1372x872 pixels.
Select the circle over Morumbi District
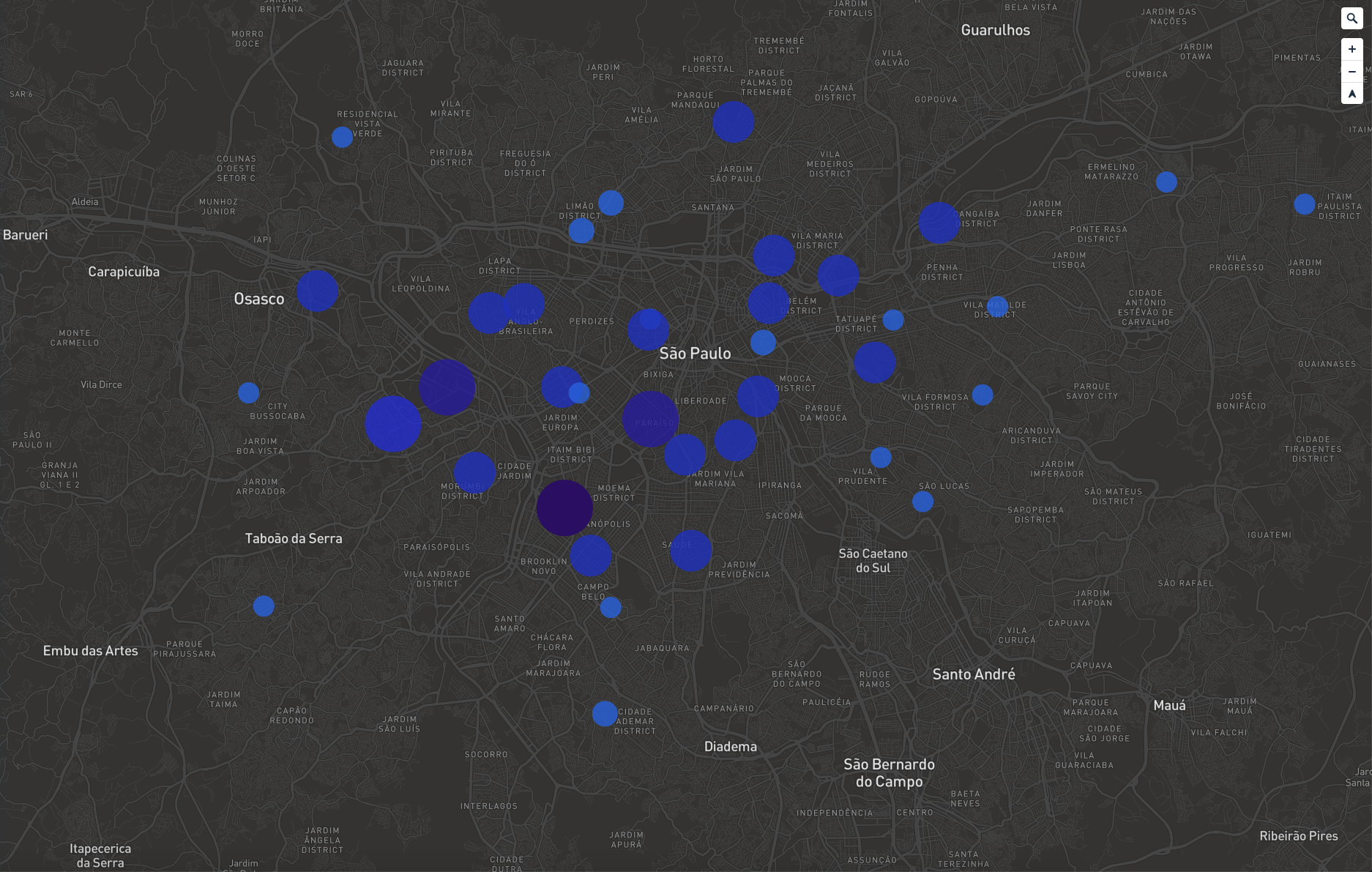click(x=474, y=472)
